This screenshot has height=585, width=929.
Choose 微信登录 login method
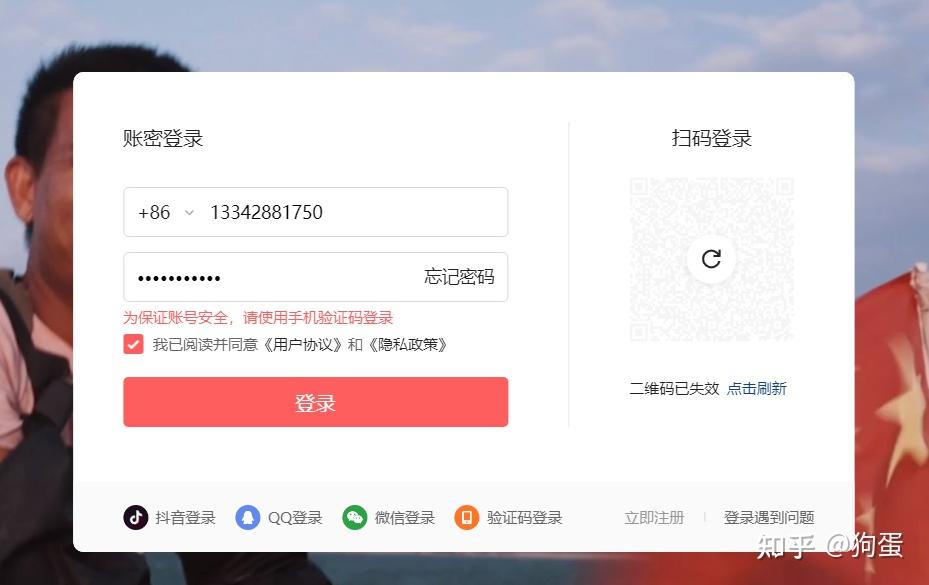click(x=389, y=517)
